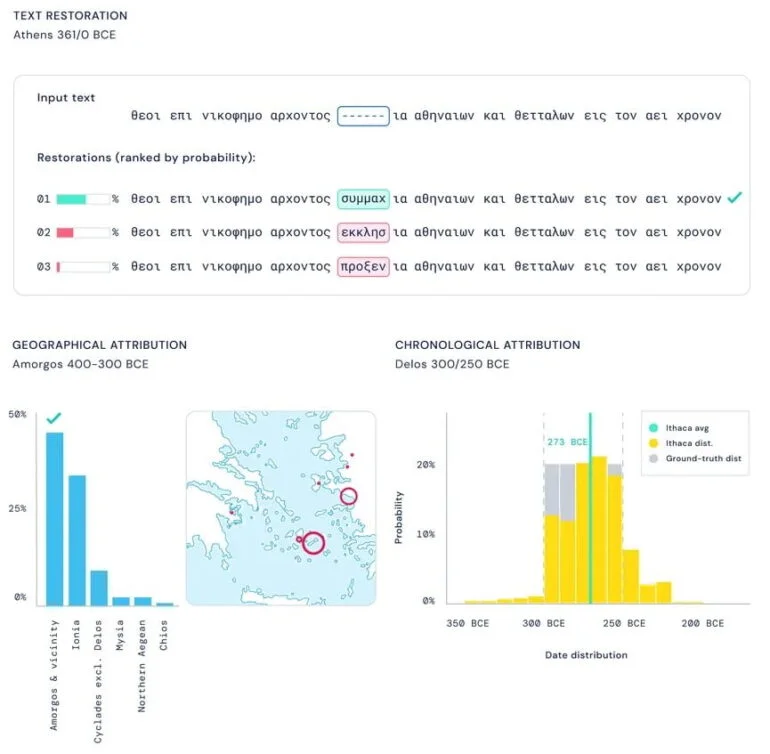
Task: Click the large red circle on Amorgos
Action: pos(313,543)
